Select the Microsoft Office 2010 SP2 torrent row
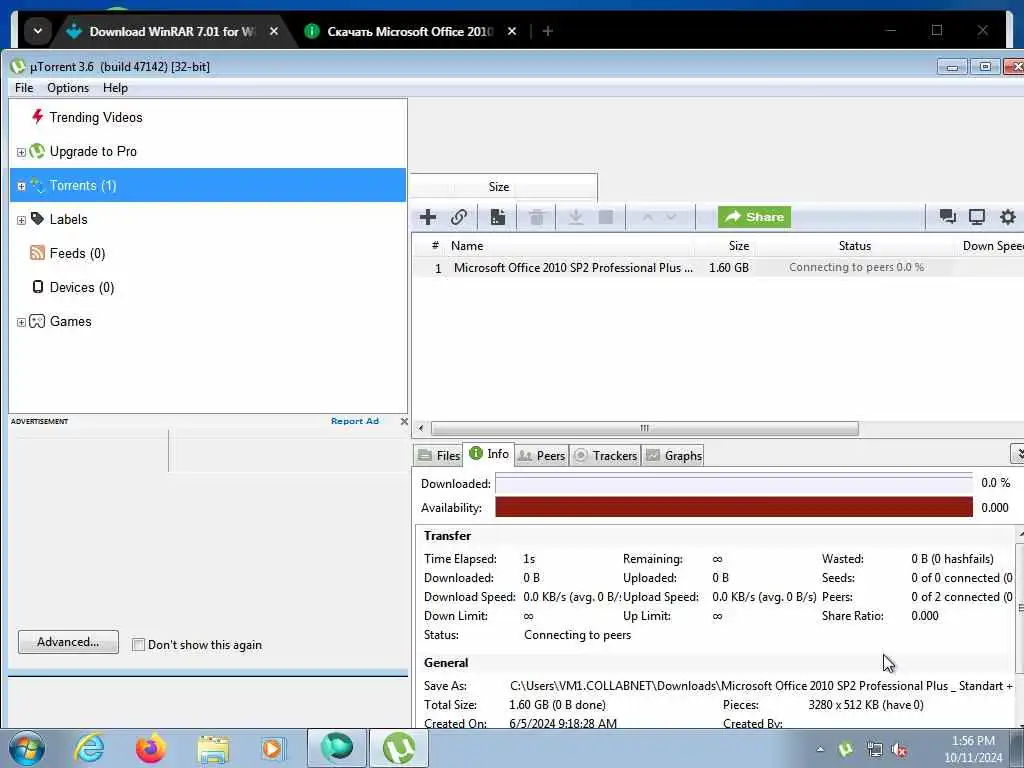The height and width of the screenshot is (768, 1024). [718, 268]
